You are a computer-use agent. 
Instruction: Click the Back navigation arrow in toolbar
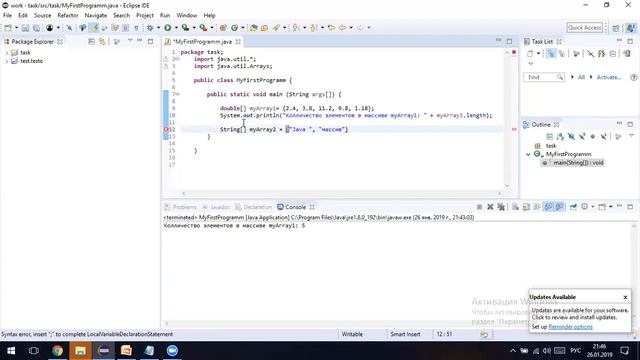click(x=342, y=28)
